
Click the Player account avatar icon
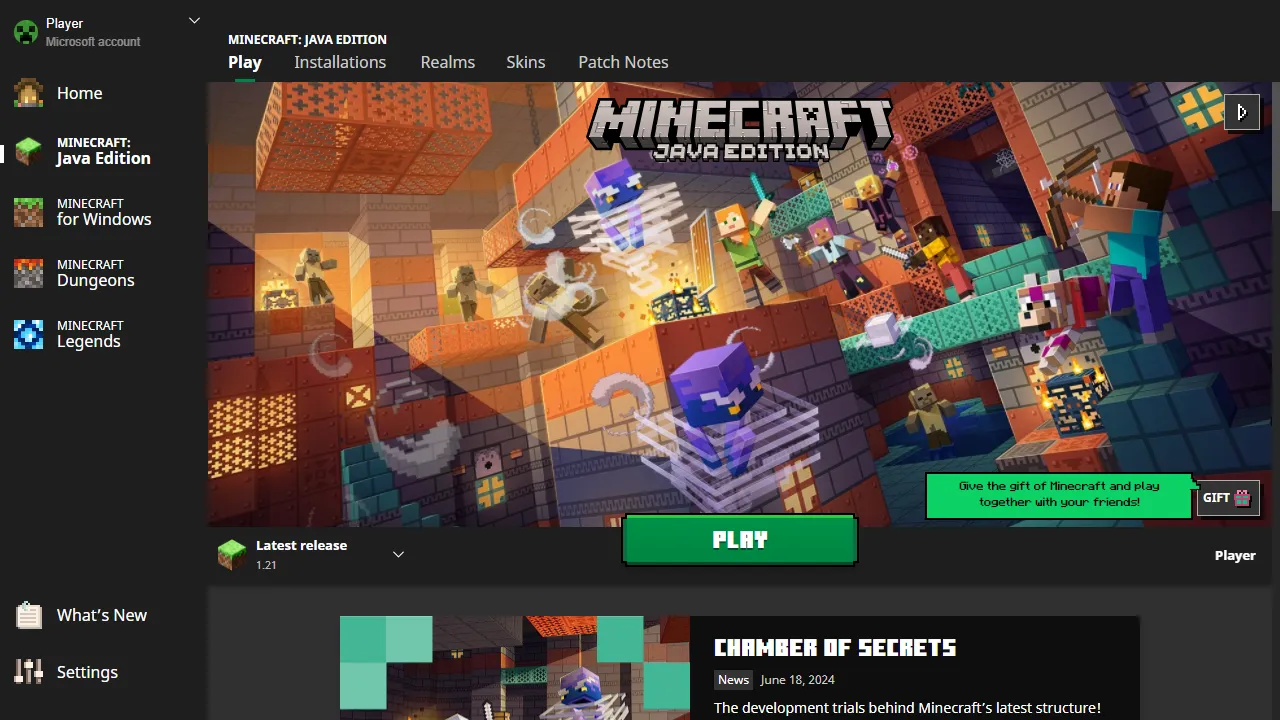click(x=25, y=32)
